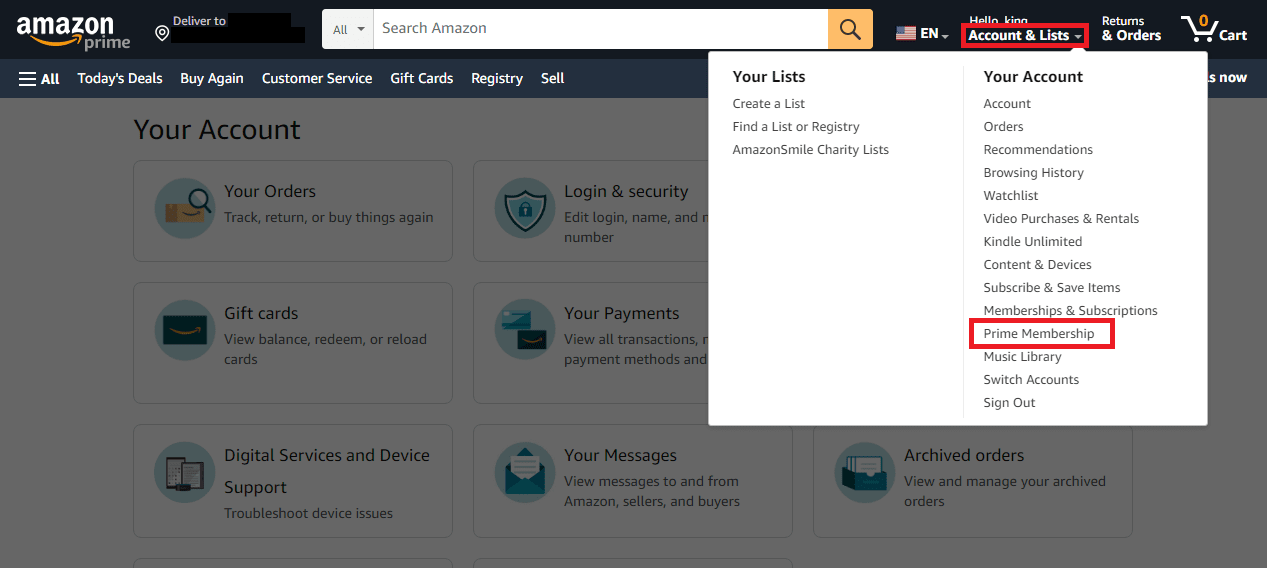Image resolution: width=1267 pixels, height=568 pixels.
Task: Click 'Track, return, or buy things again' text
Action: click(329, 217)
